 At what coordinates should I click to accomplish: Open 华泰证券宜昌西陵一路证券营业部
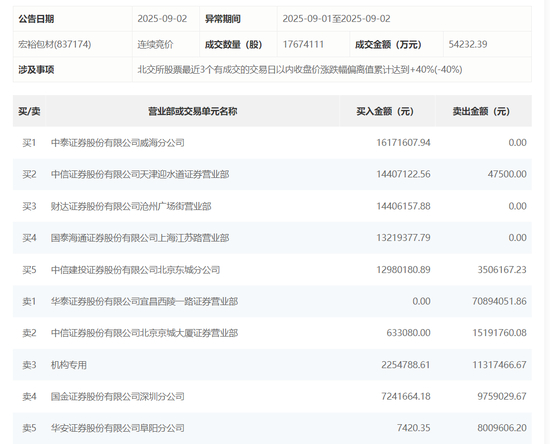(x=145, y=301)
